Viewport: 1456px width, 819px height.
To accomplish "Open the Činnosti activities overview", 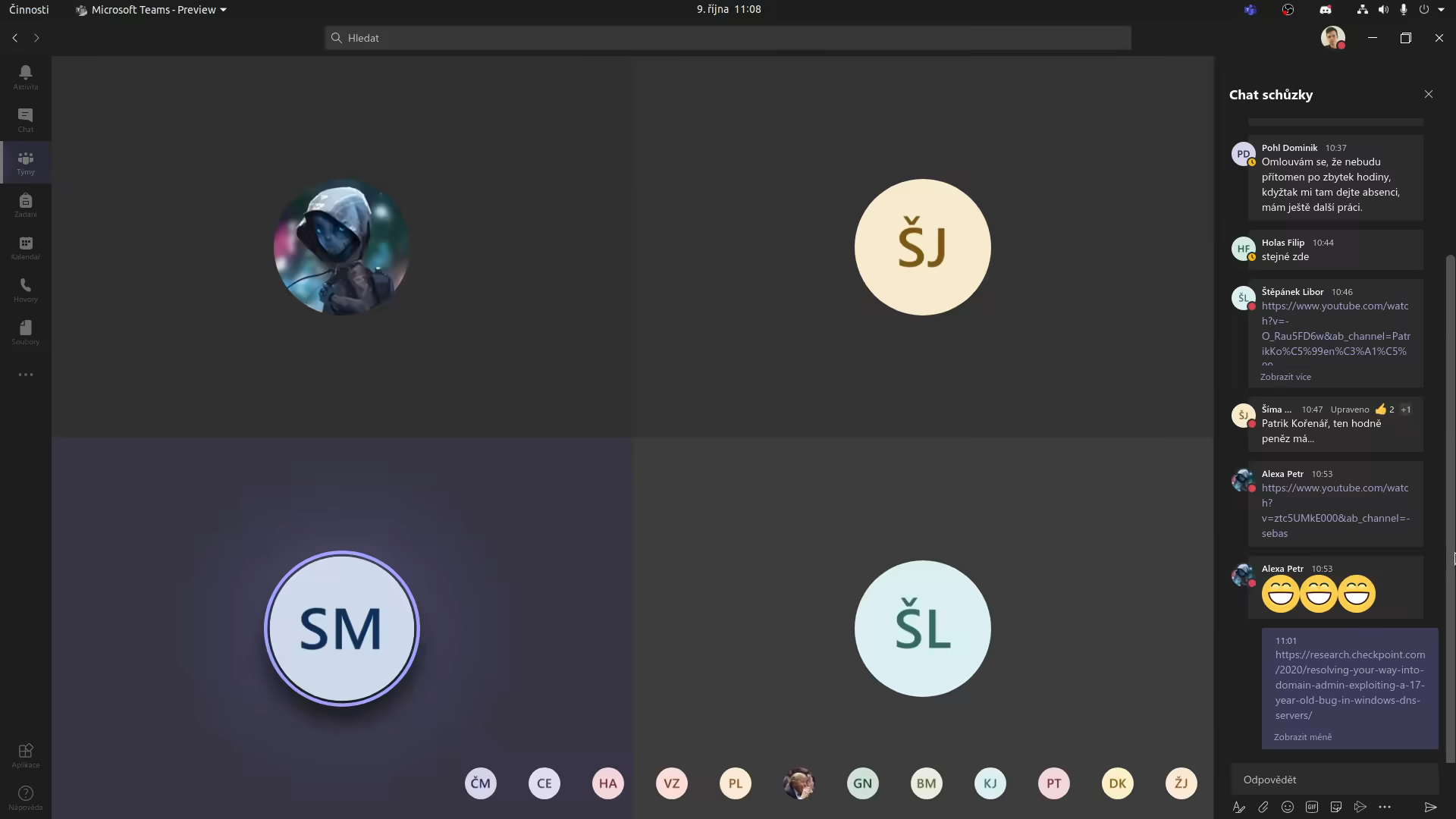I will [29, 10].
